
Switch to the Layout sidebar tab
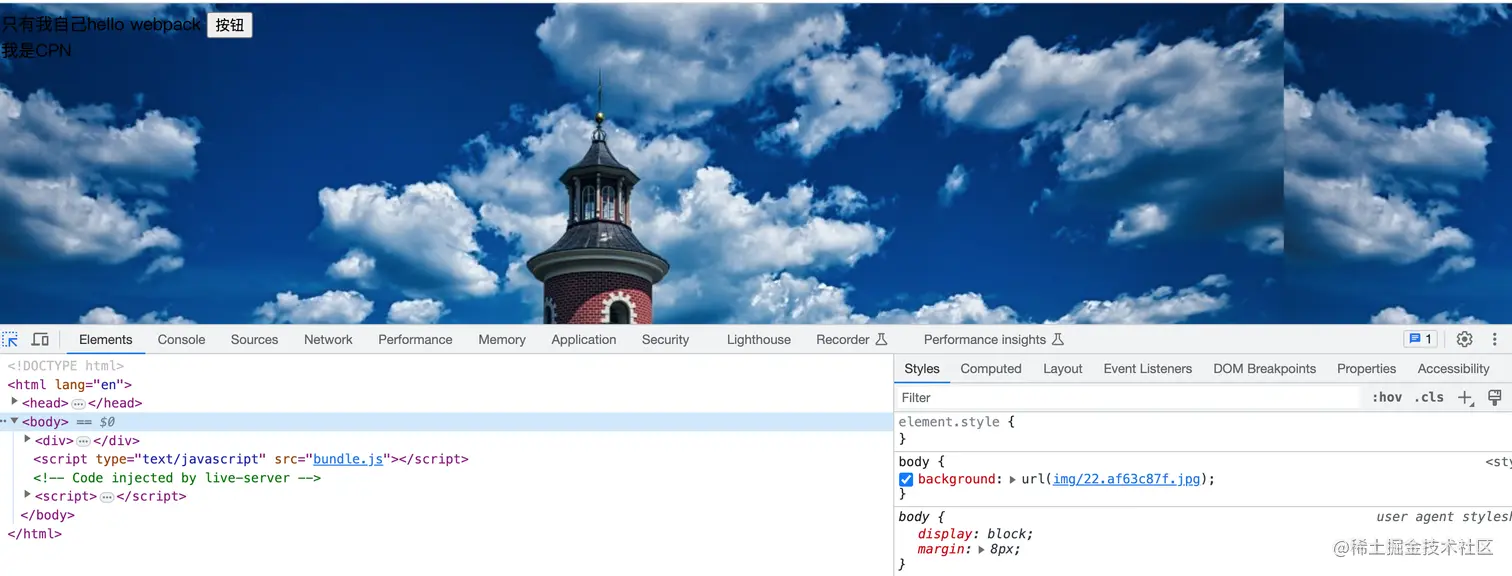[1063, 369]
